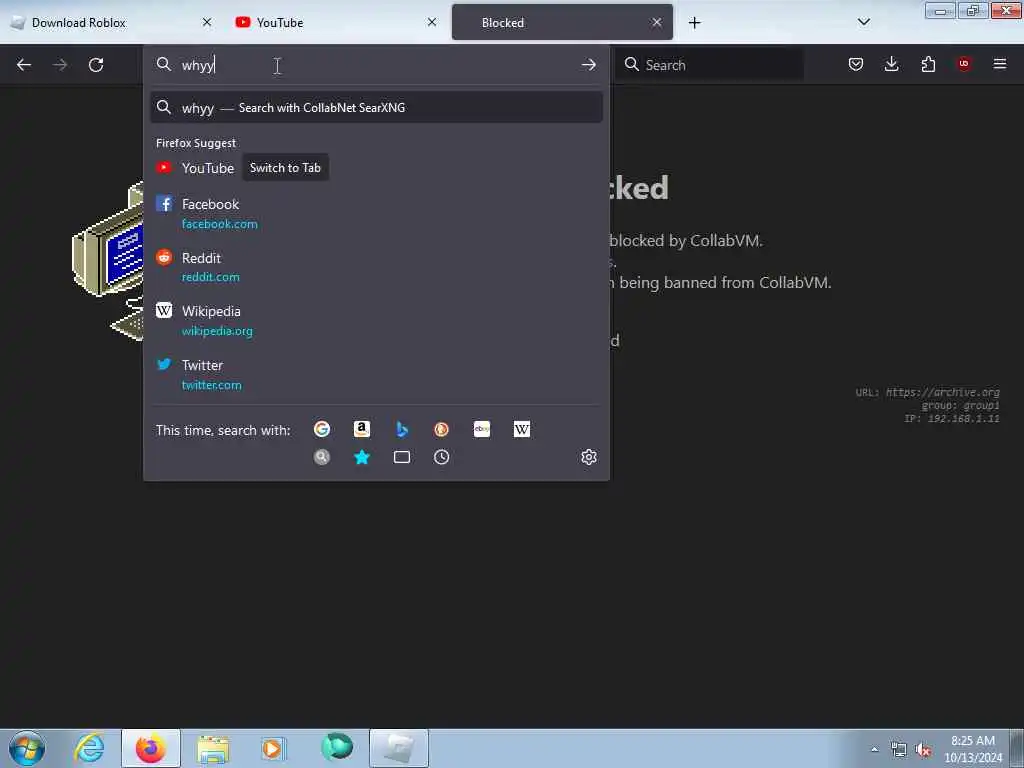1024x768 pixels.
Task: Switch to the YouTube tab
Action: pyautogui.click(x=336, y=22)
